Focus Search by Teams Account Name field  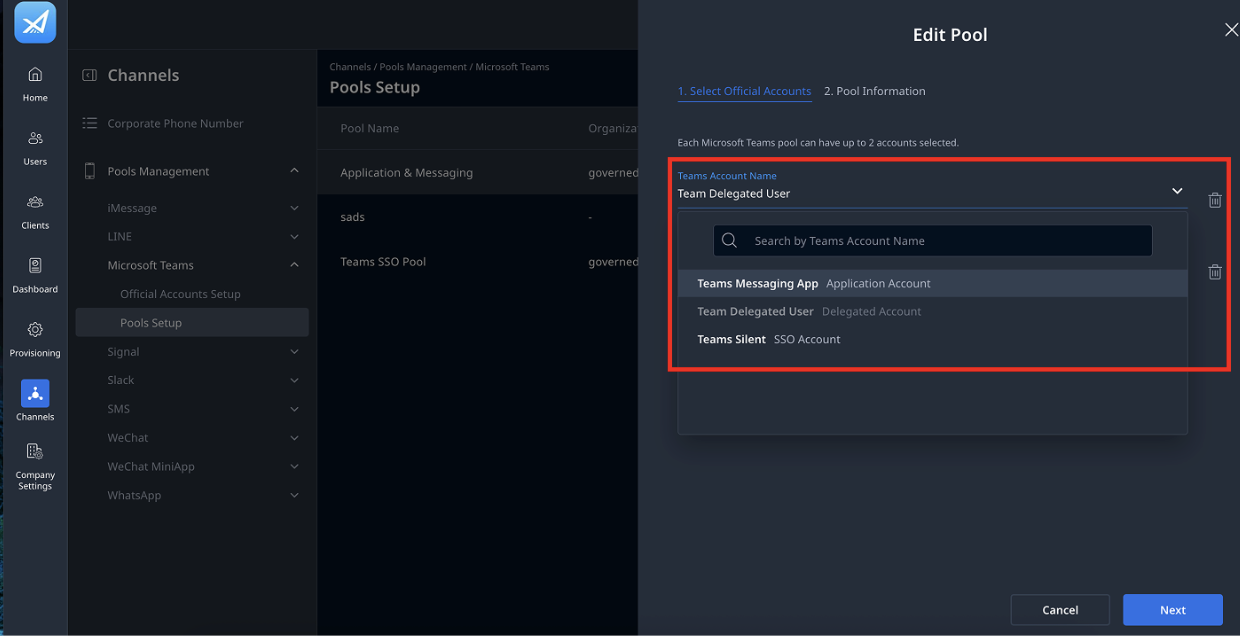[933, 240]
